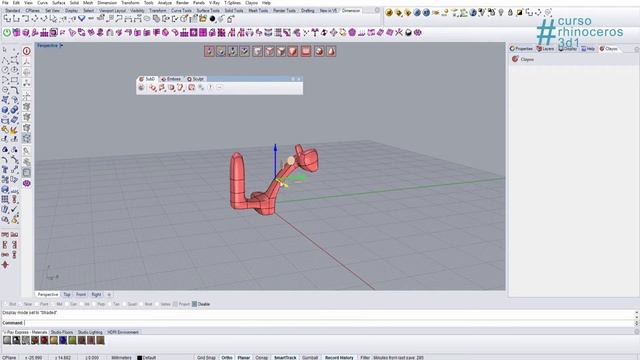Open the Filter option in status bar
640x360 pixels.
click(365, 358)
